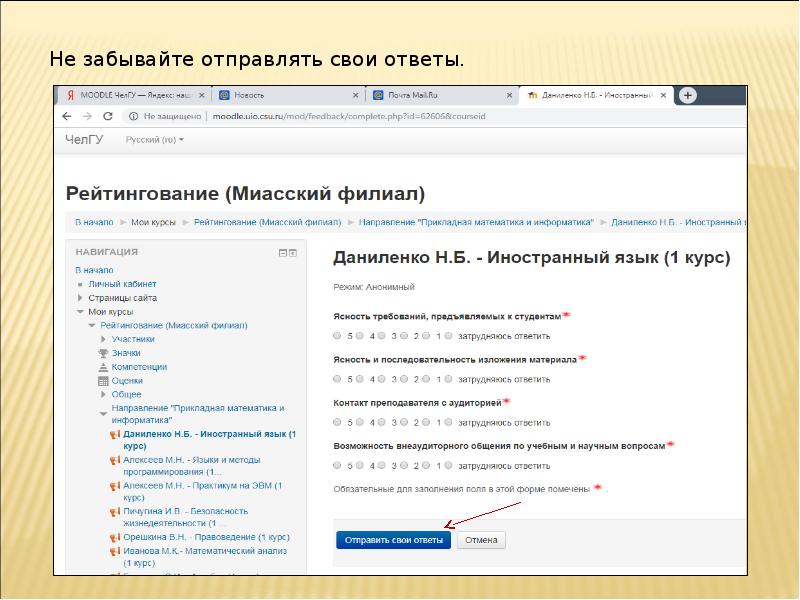Expand the Страницы сайта tree node

[x=80, y=298]
